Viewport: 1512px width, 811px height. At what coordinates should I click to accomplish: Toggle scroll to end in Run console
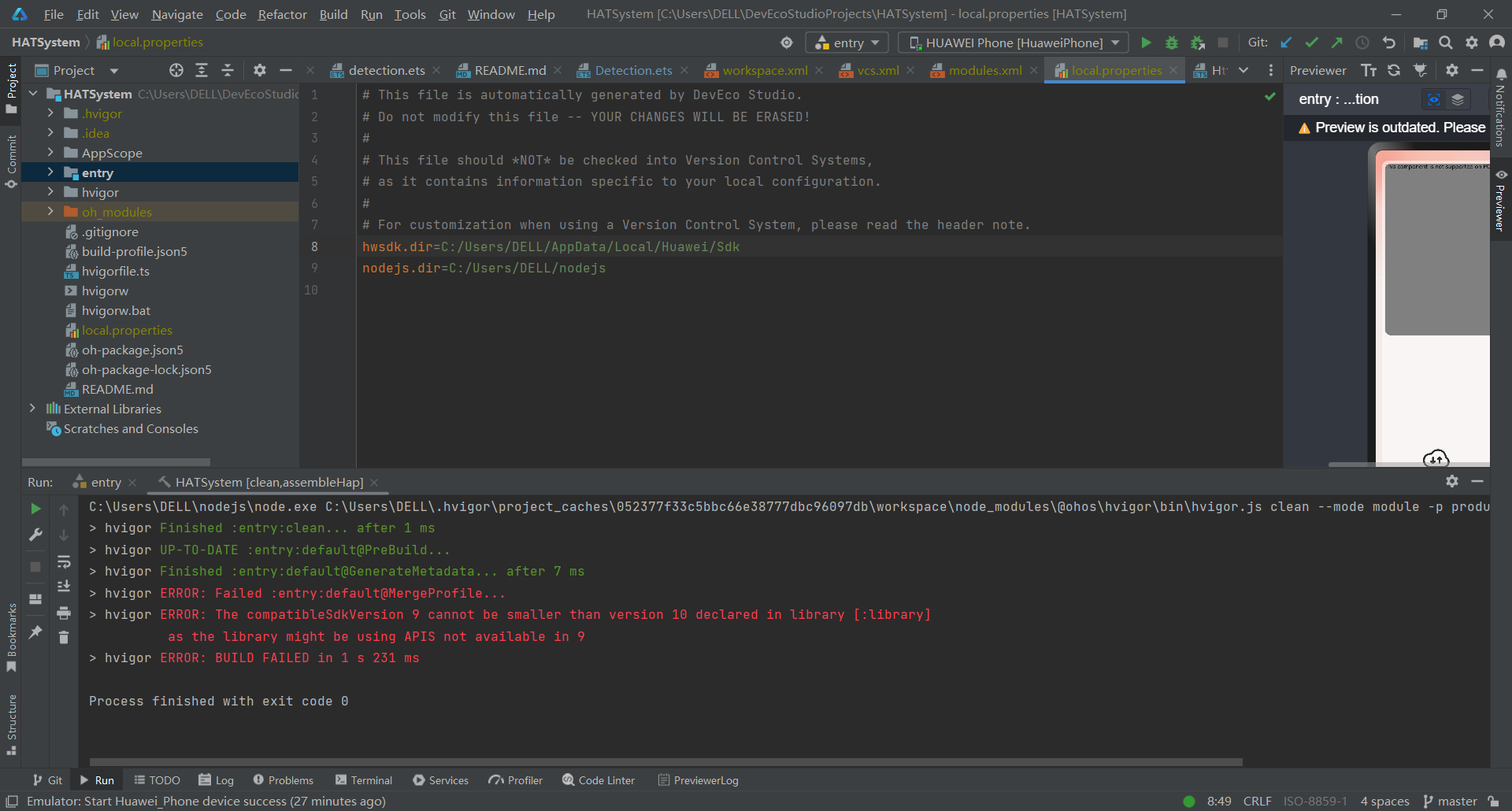pos(64,587)
